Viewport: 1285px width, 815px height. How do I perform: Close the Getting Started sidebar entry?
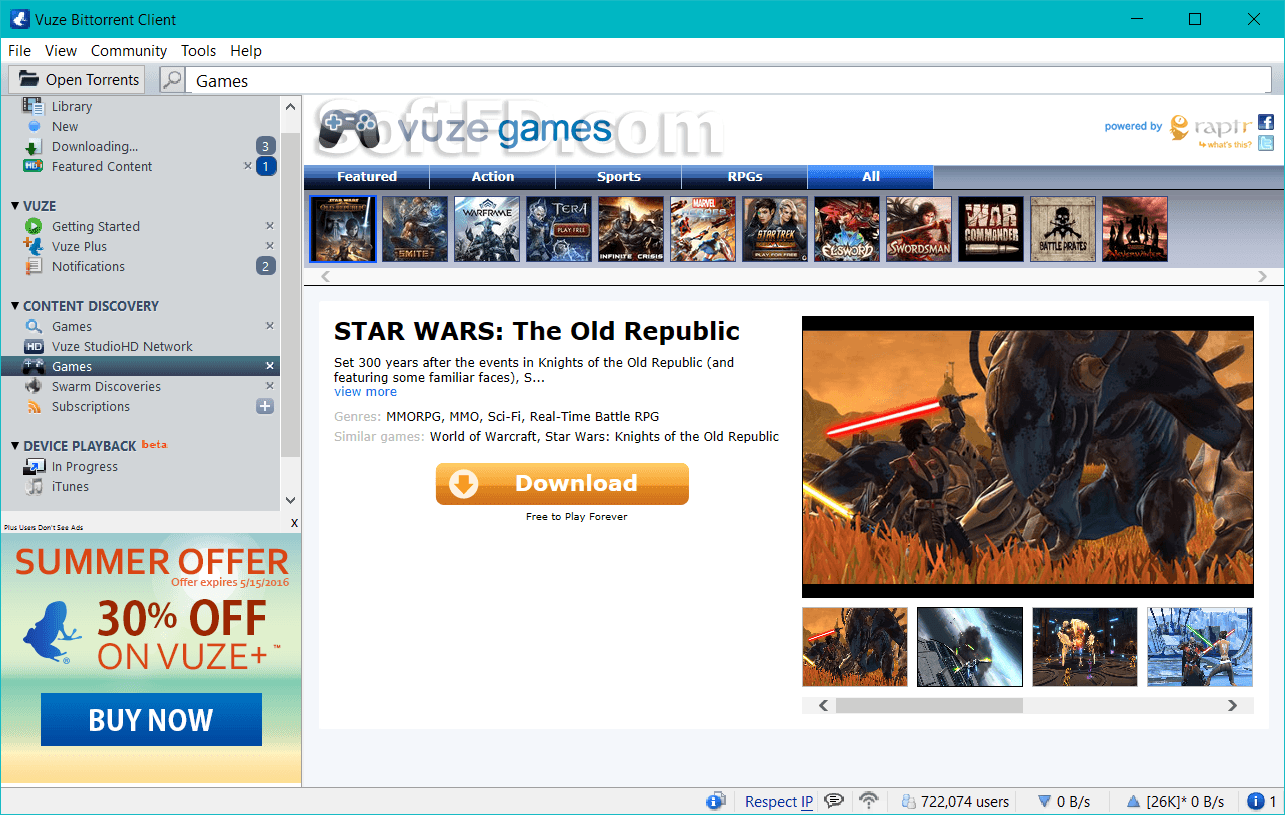click(269, 226)
